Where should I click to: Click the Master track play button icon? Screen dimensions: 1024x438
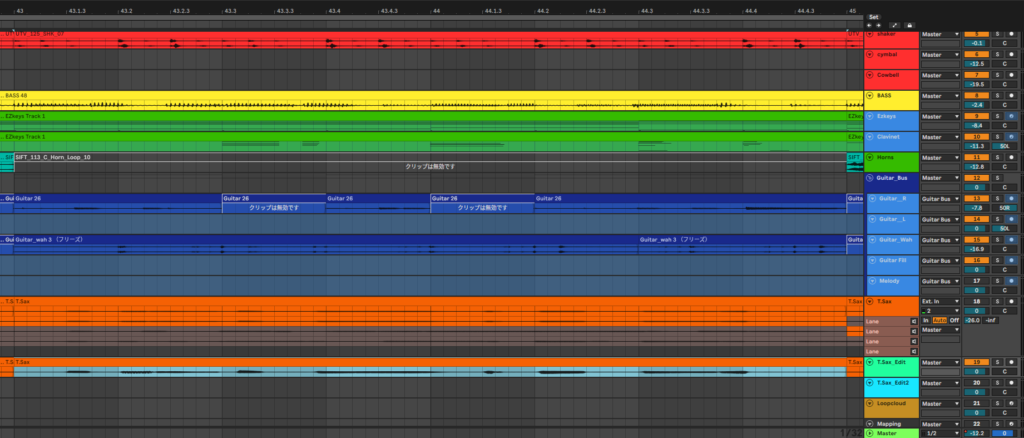[x=870, y=433]
